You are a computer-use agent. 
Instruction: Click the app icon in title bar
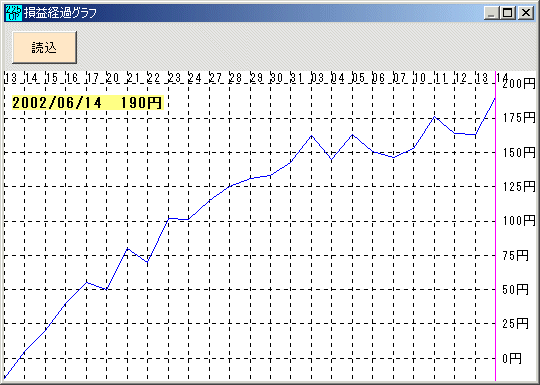click(x=14, y=13)
